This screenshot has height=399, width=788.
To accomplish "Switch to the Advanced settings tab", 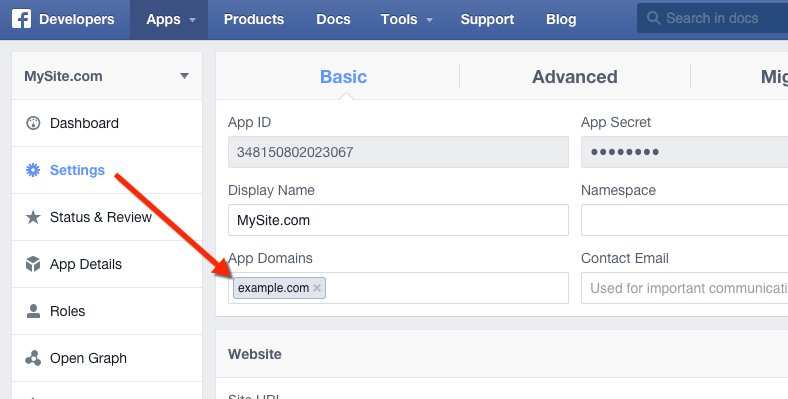I will pyautogui.click(x=574, y=77).
